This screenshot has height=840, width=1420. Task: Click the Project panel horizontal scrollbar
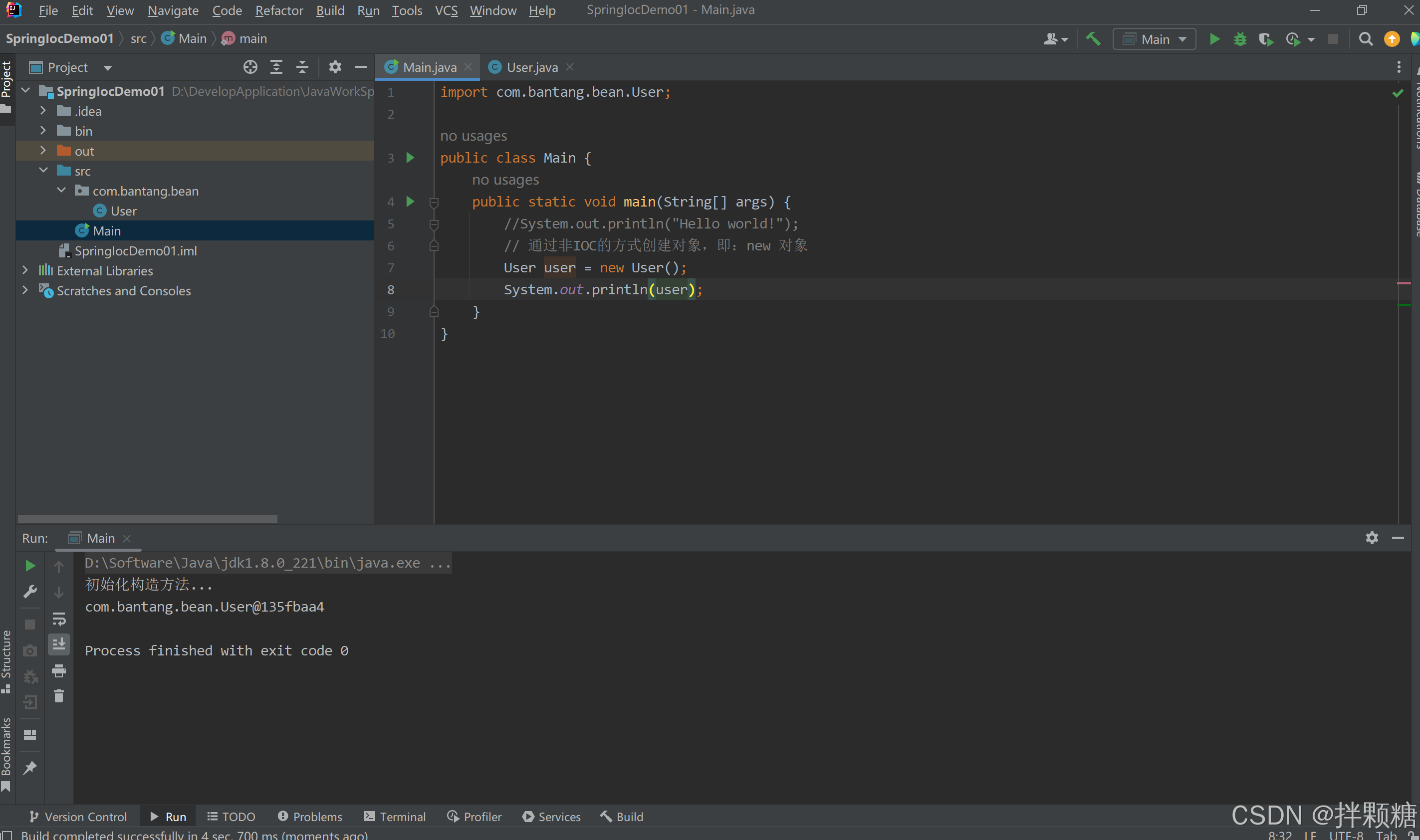147,518
